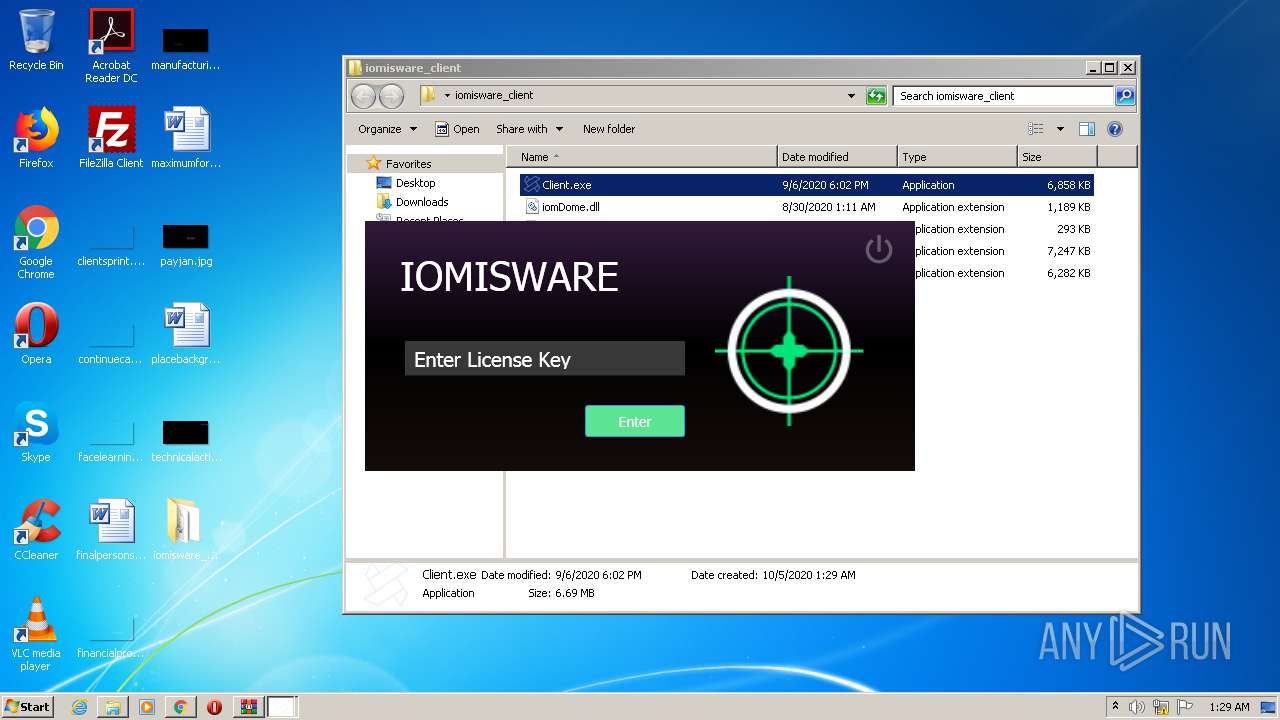The image size is (1280, 720).
Task: Select the maximumfor Word document icon
Action: [x=186, y=138]
